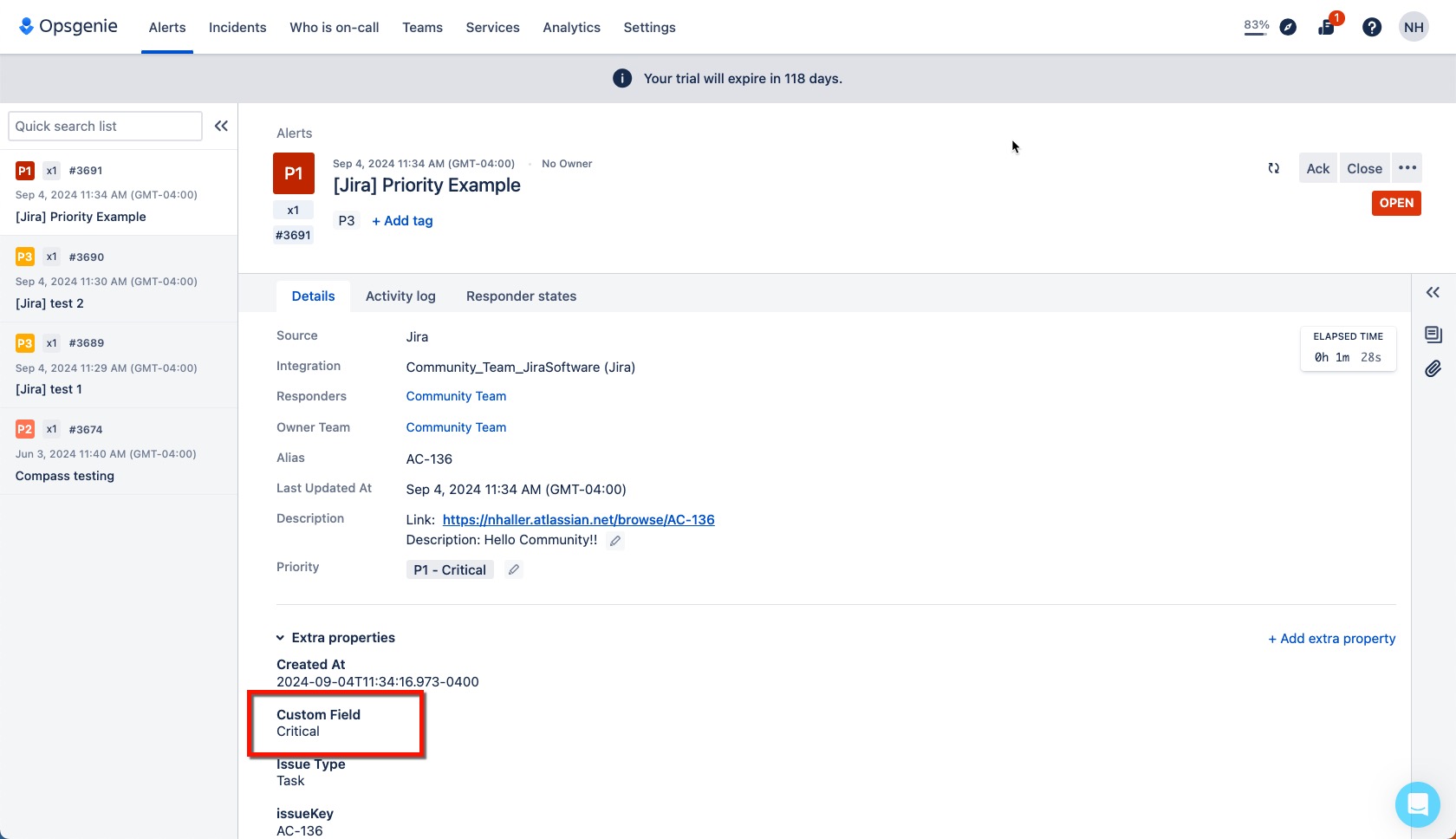Click the Opsgenie logo

point(68,26)
